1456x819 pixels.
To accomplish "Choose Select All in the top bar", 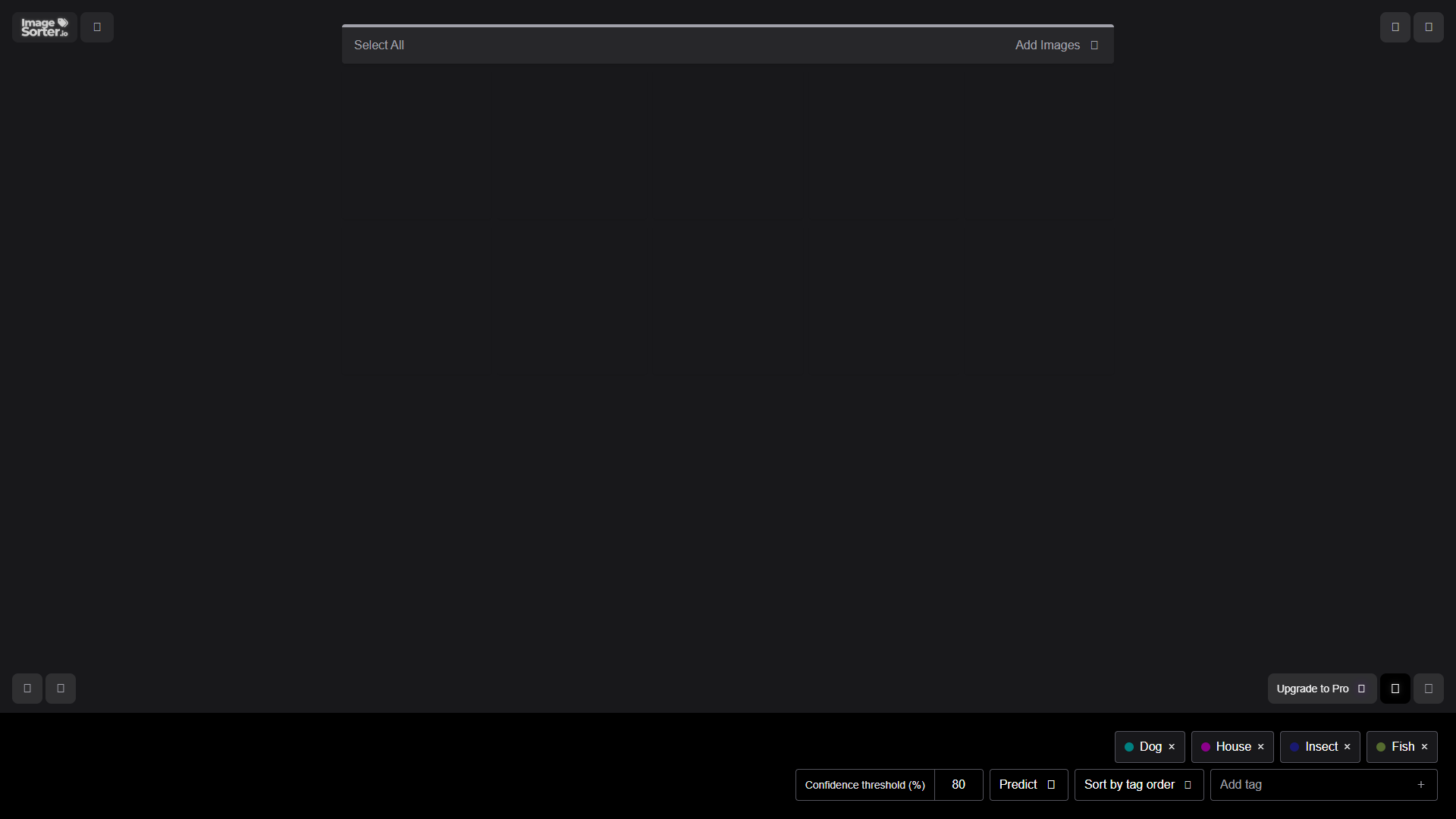I will coord(379,45).
